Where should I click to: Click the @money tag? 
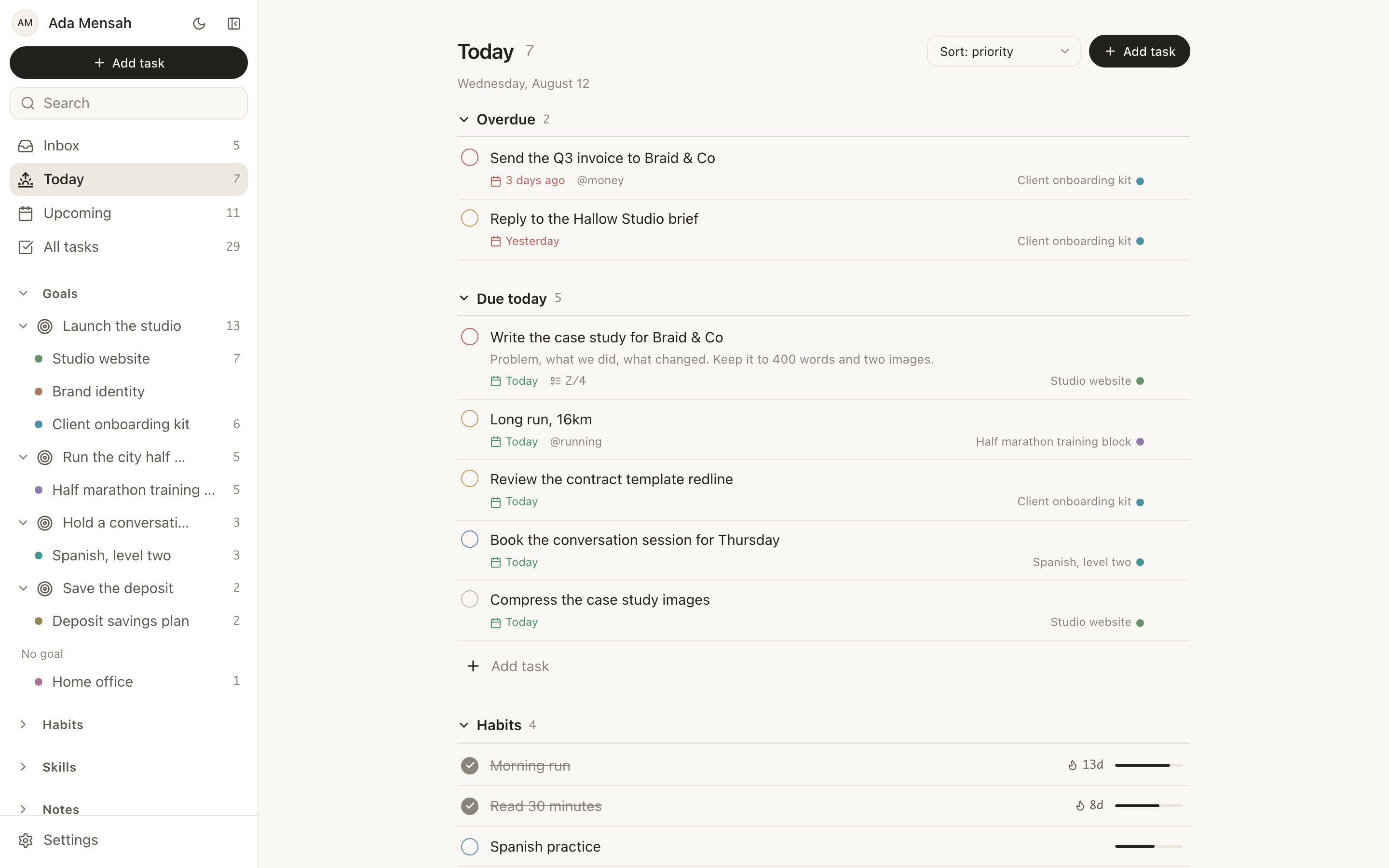coord(600,180)
